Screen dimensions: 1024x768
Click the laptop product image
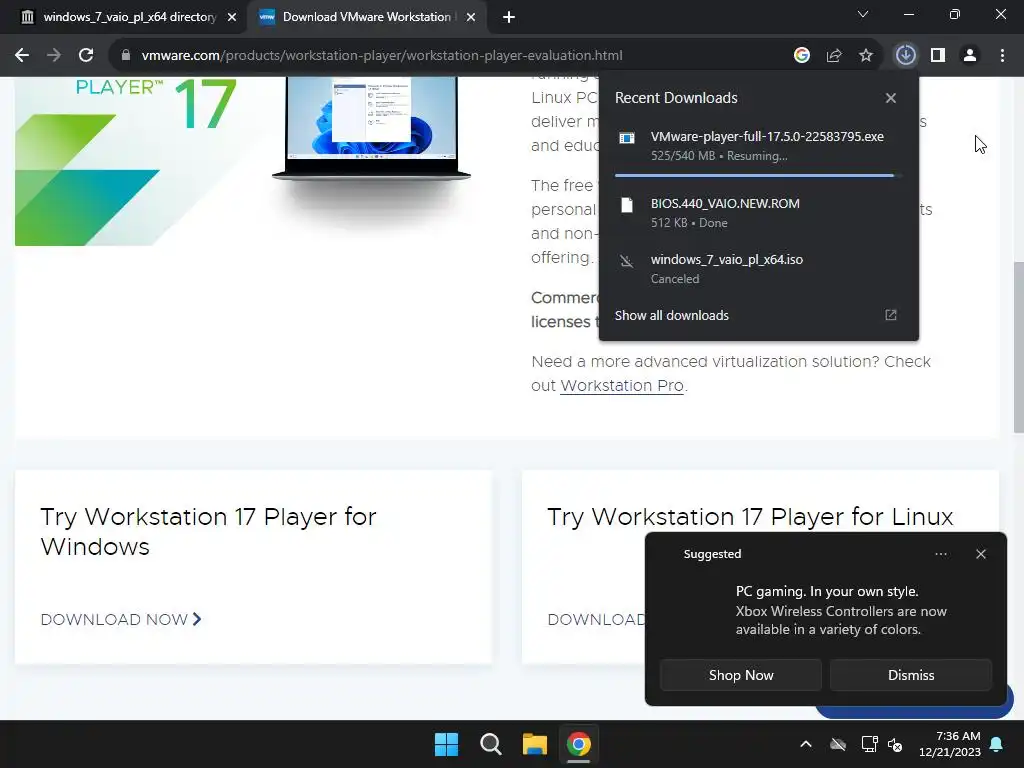point(372,128)
